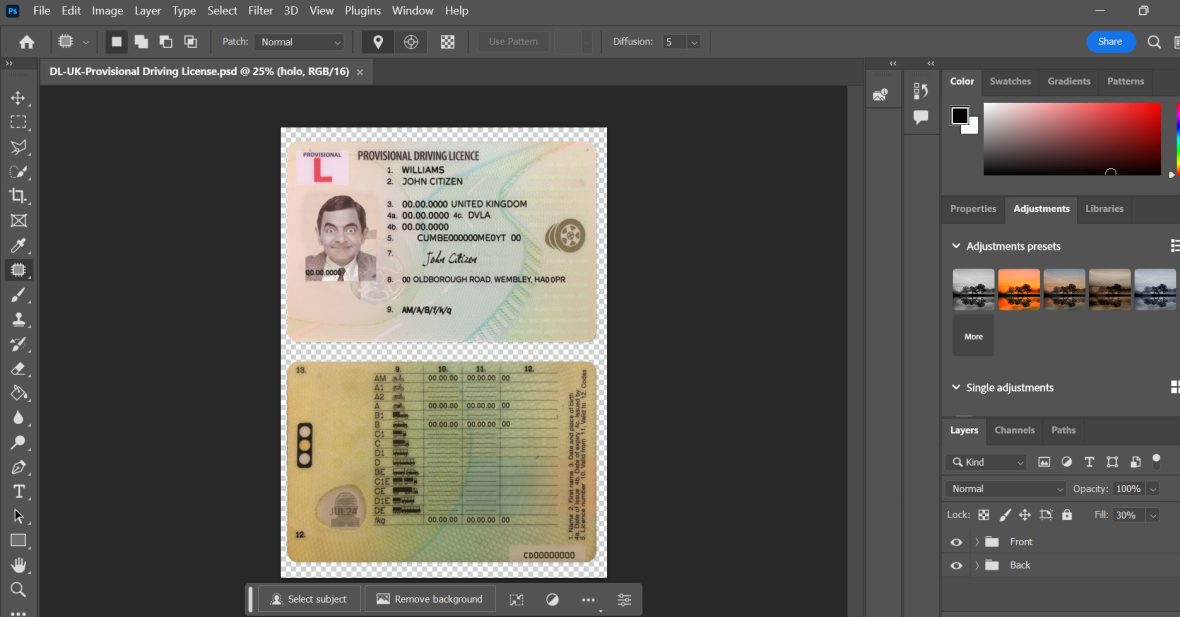Toggle visibility of the Back layer group

(x=956, y=565)
